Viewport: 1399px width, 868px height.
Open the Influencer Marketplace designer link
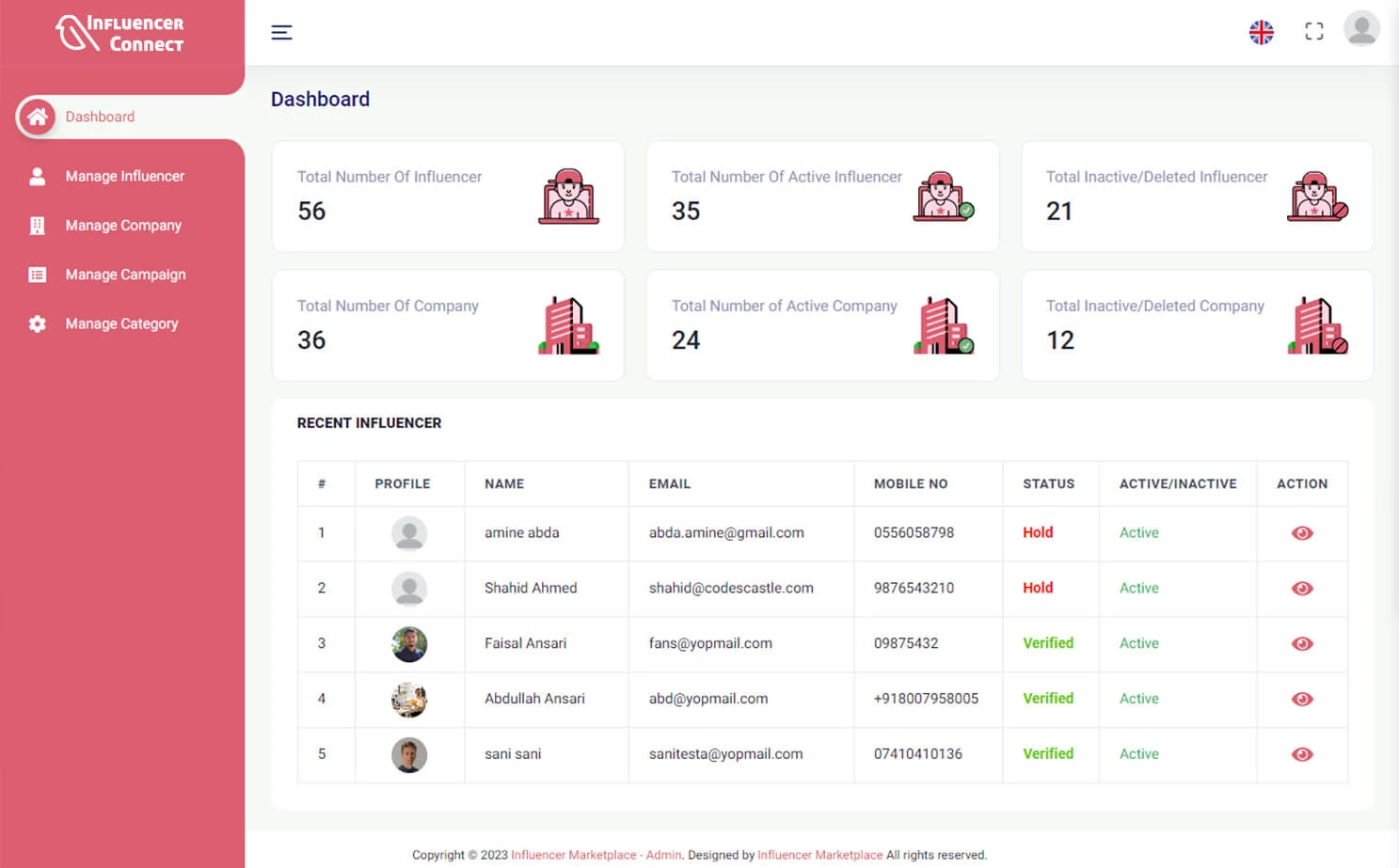pyautogui.click(x=819, y=855)
